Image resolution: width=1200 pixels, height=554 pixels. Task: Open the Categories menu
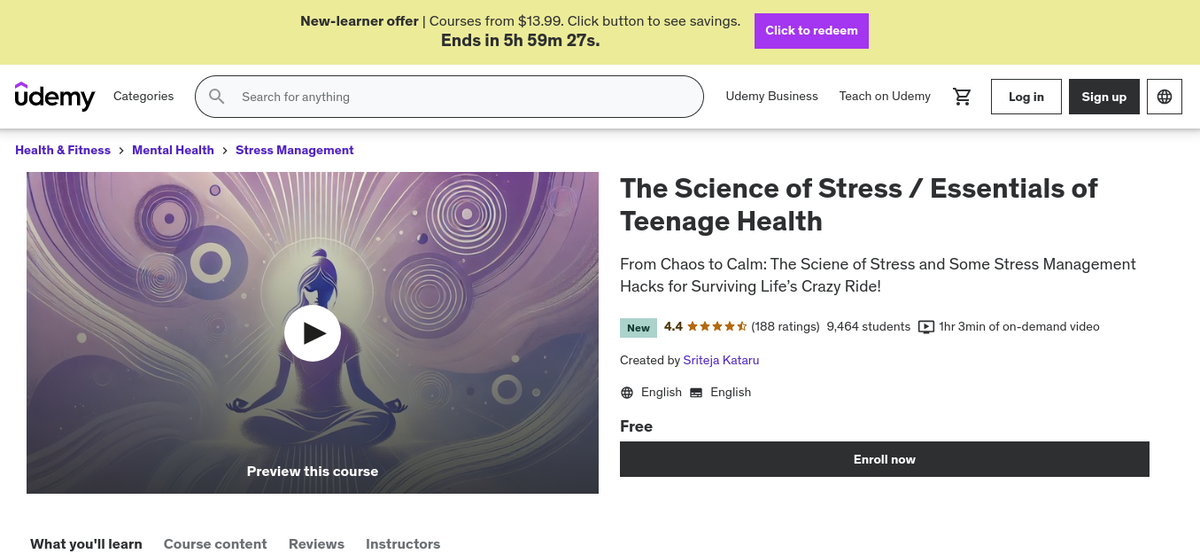point(143,96)
